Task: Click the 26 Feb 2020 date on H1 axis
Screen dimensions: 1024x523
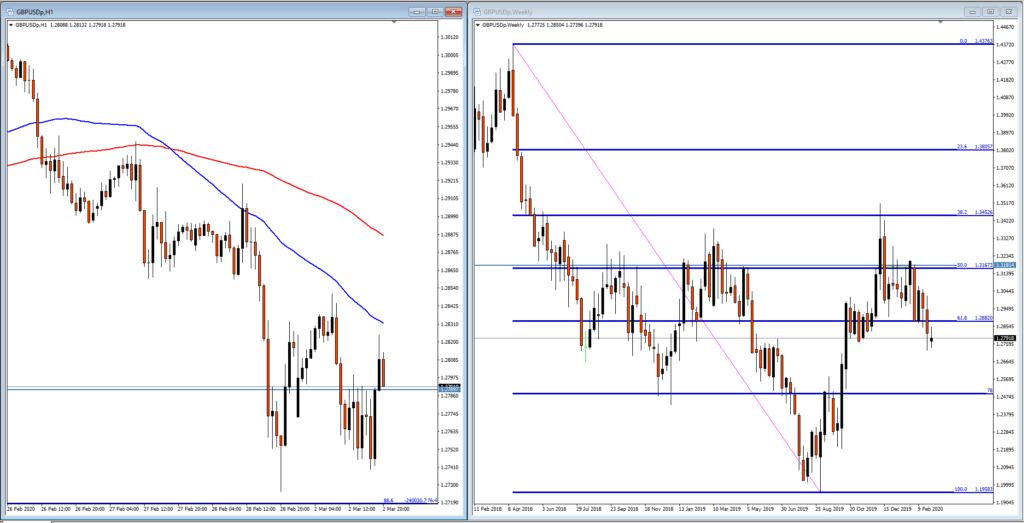Action: [x=20, y=507]
